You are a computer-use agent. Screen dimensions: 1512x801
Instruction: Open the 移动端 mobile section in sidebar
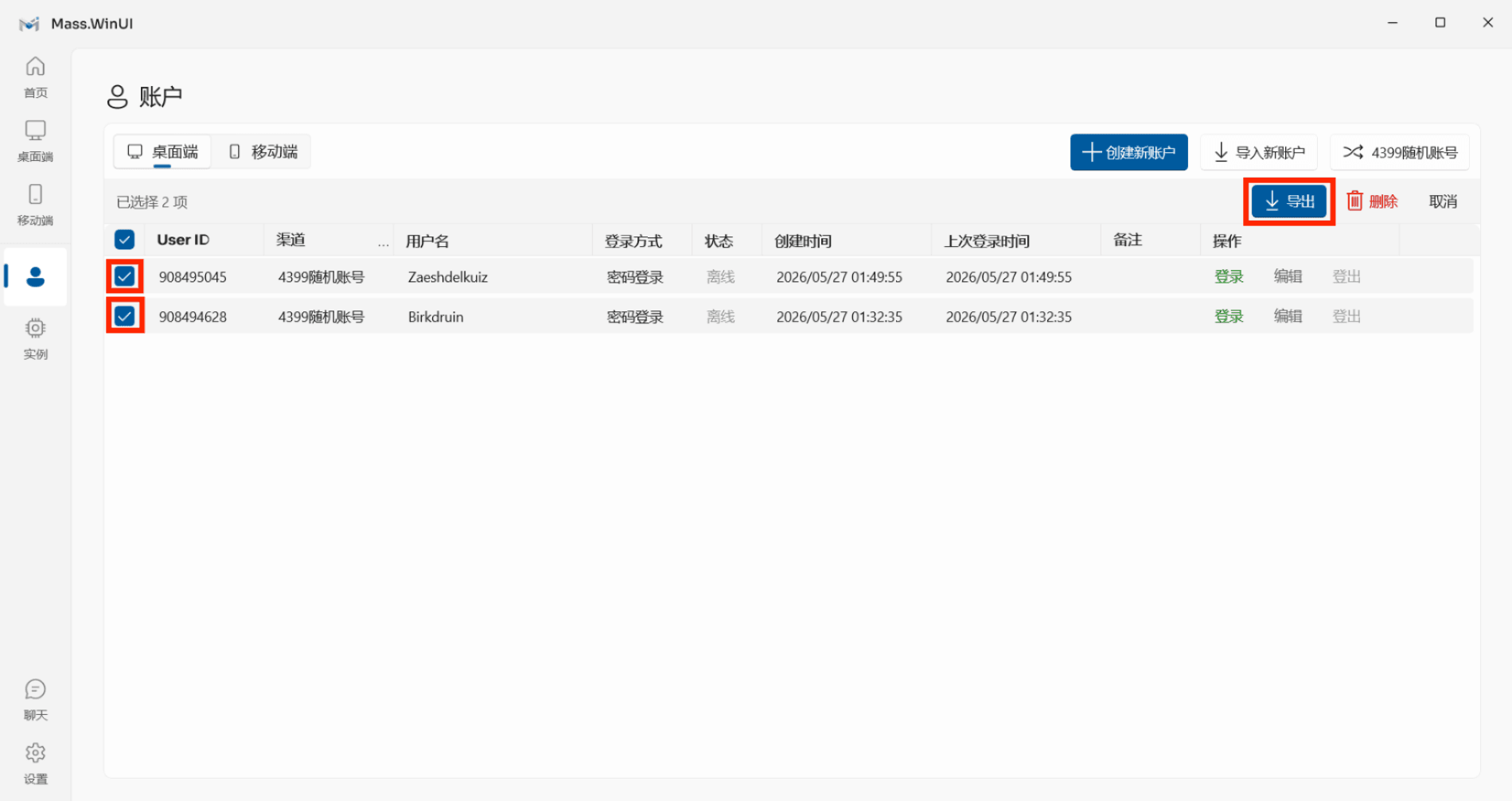pyautogui.click(x=35, y=205)
